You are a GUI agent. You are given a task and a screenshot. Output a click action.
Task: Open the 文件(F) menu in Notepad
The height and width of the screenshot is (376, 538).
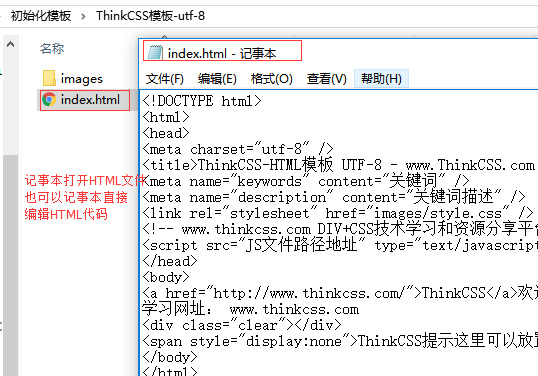click(x=165, y=79)
